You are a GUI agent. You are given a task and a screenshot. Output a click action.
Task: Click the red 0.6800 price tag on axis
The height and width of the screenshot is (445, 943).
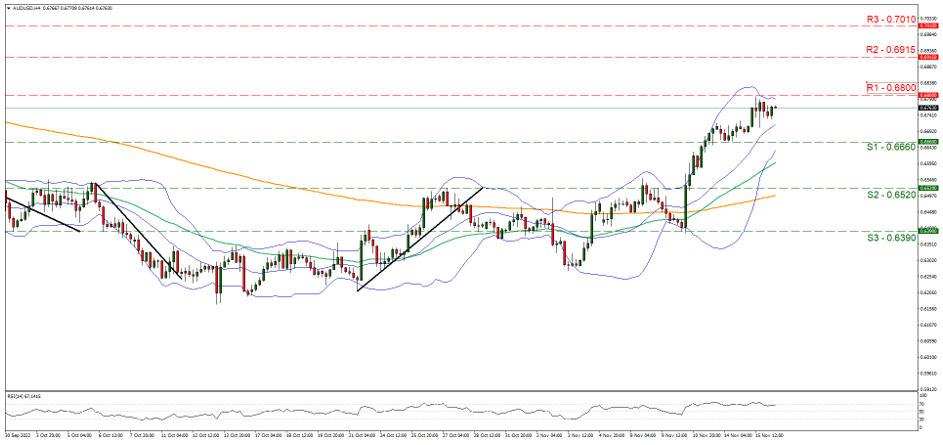927,95
